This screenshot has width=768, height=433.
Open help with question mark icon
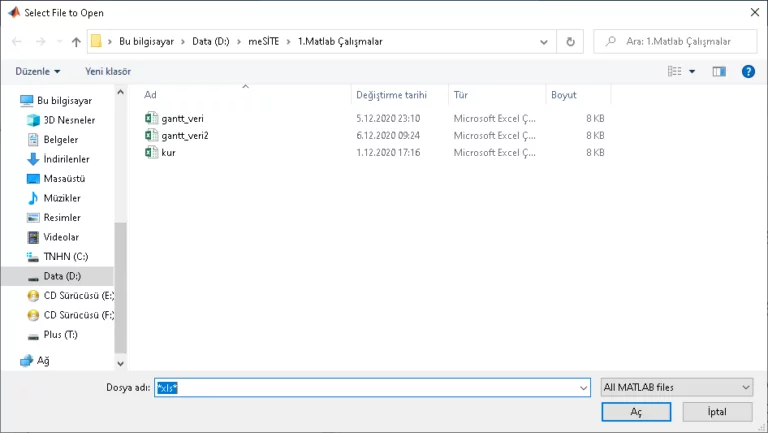[748, 72]
